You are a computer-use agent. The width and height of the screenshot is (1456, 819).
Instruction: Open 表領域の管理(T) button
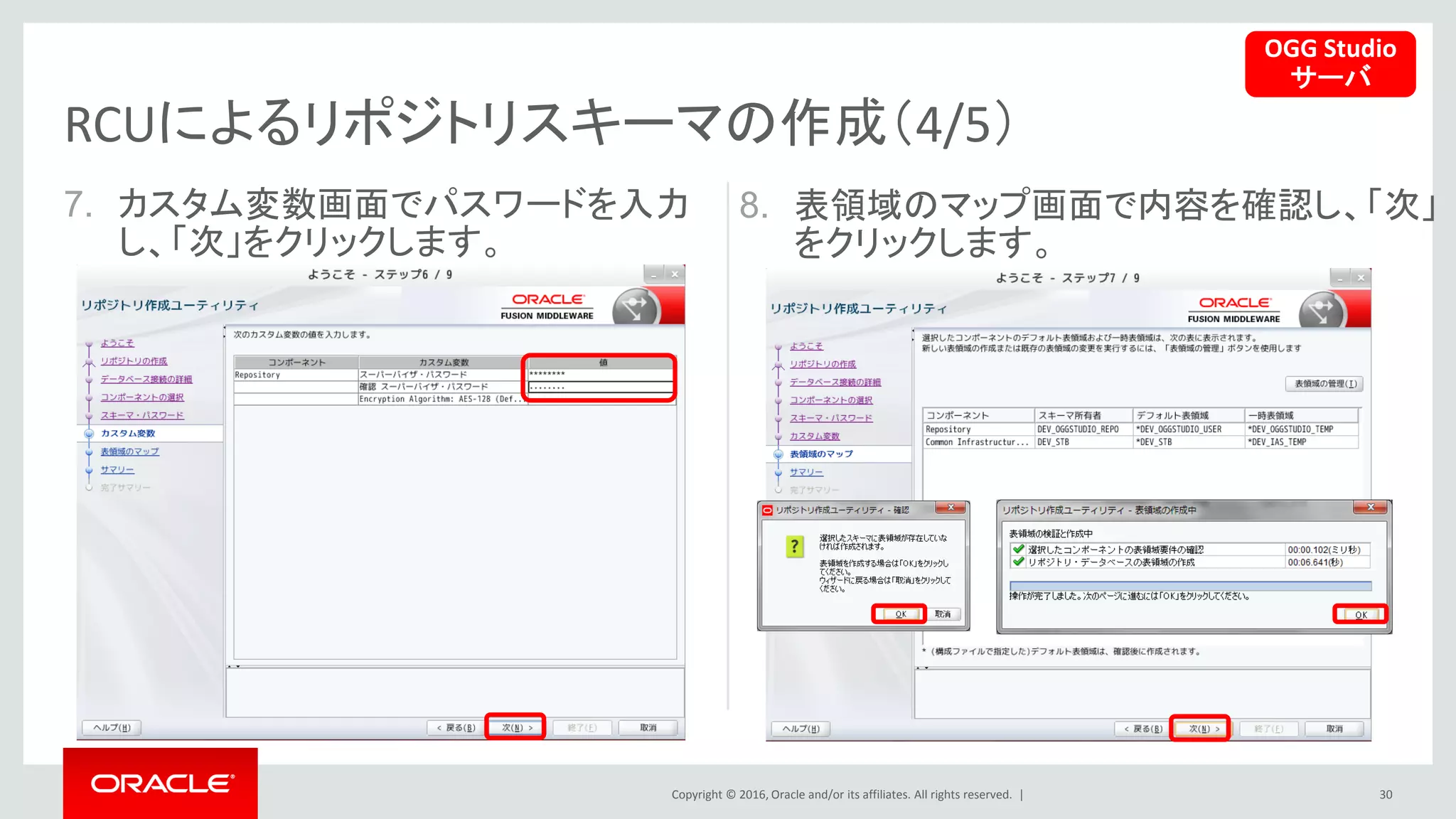(1325, 384)
